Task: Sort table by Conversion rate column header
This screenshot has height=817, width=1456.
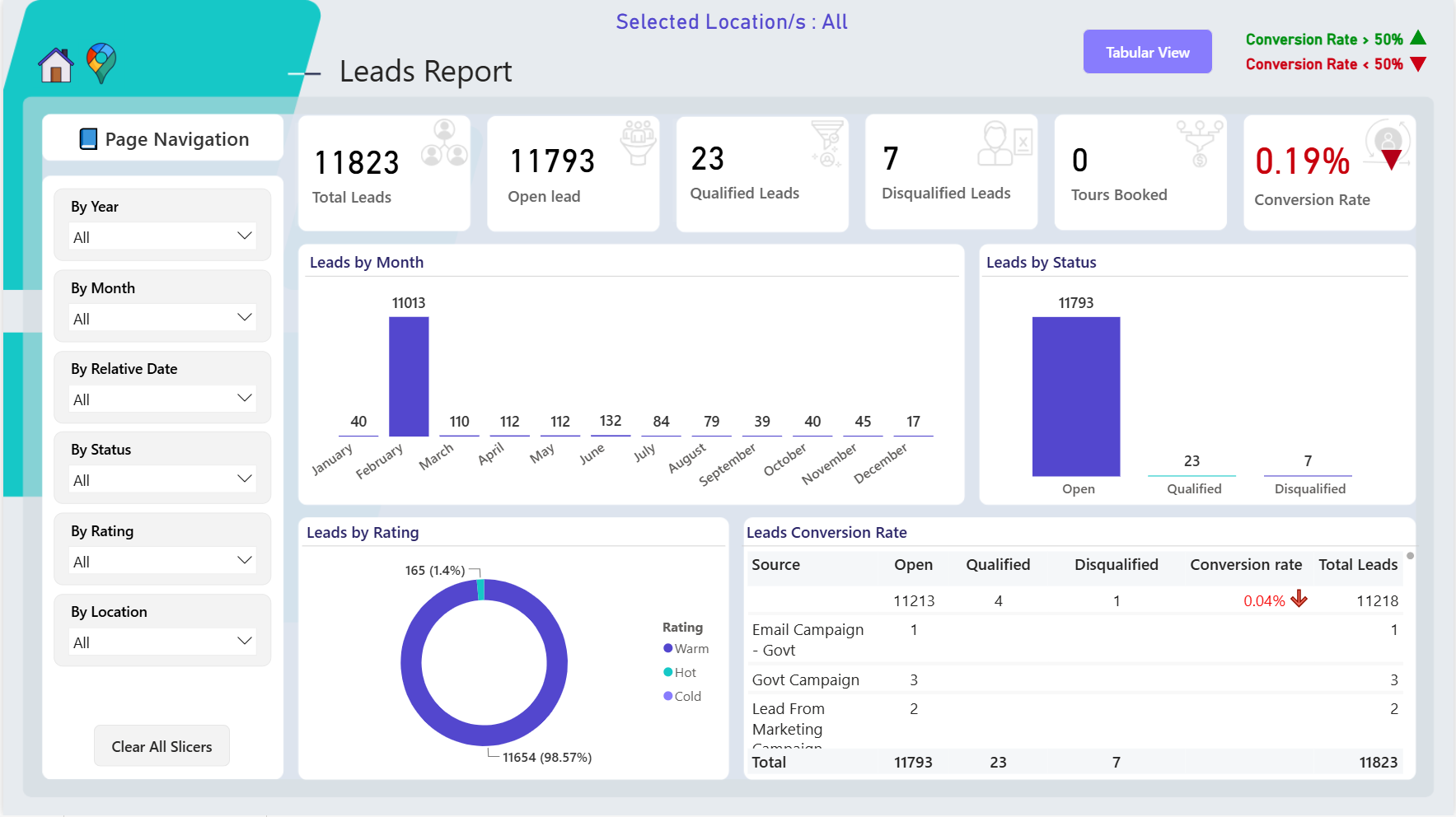Action: [1246, 565]
